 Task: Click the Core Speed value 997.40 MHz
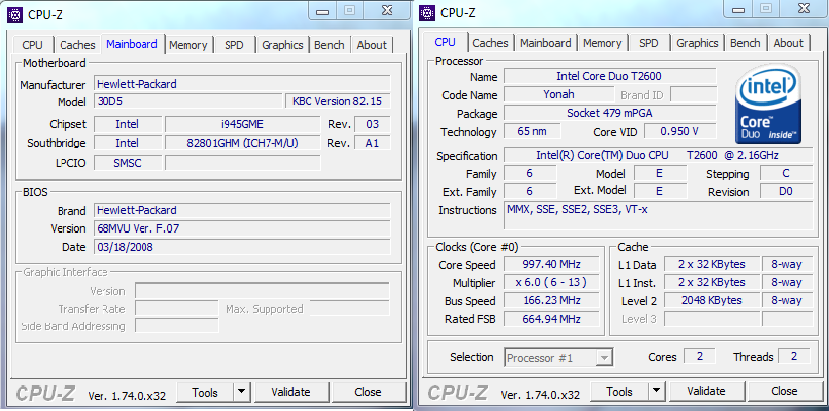point(551,264)
